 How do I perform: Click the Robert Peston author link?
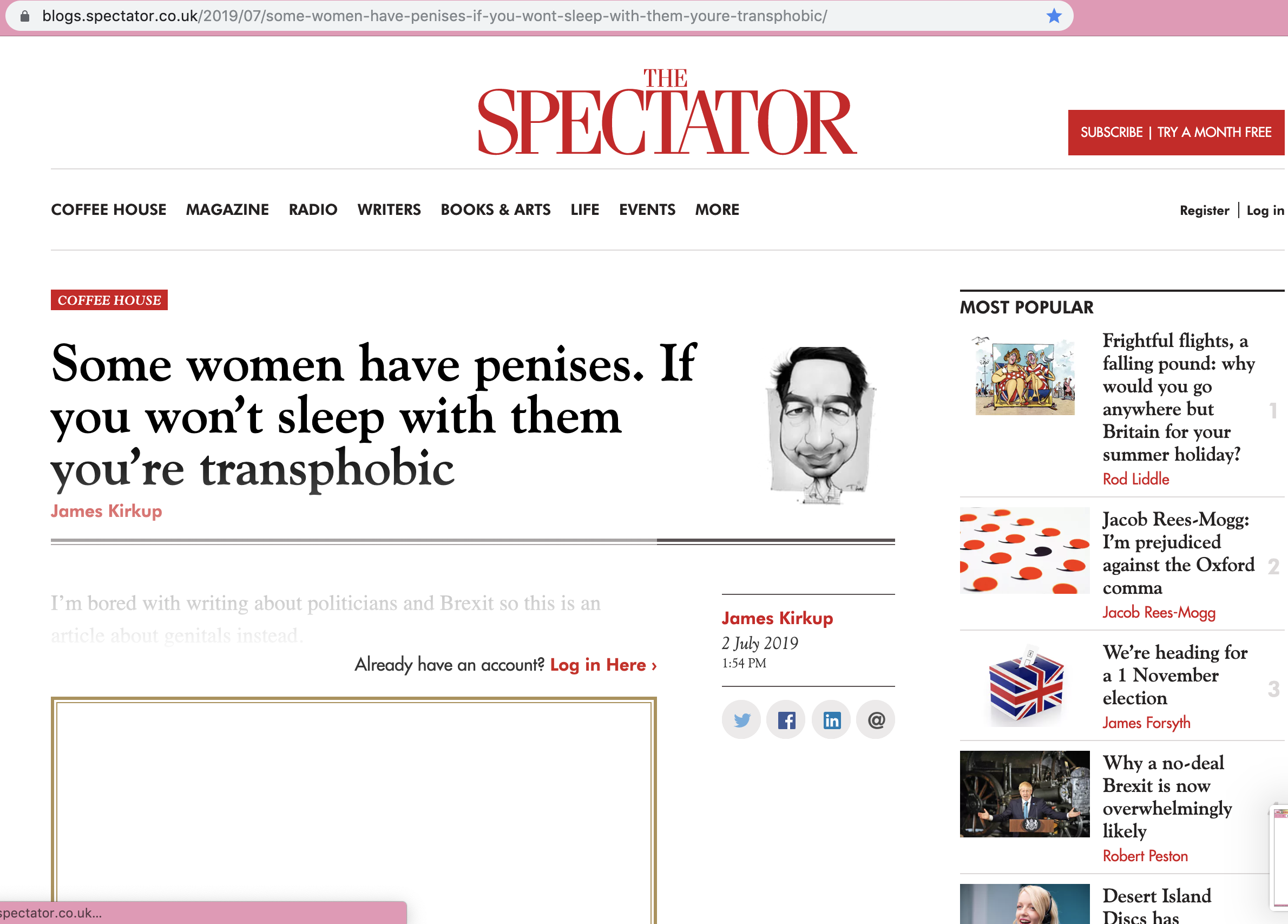tap(1145, 855)
